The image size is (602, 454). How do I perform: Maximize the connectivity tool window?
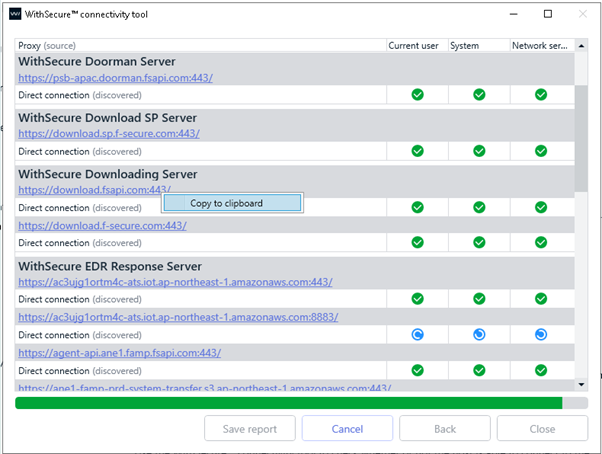pos(548,14)
